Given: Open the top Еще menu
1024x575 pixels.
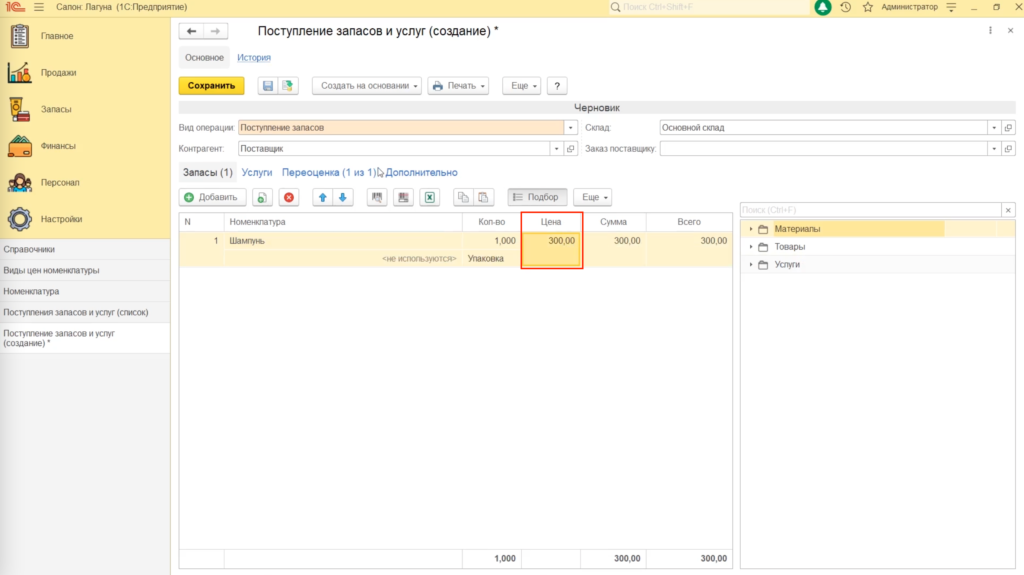Looking at the screenshot, I should [x=522, y=86].
